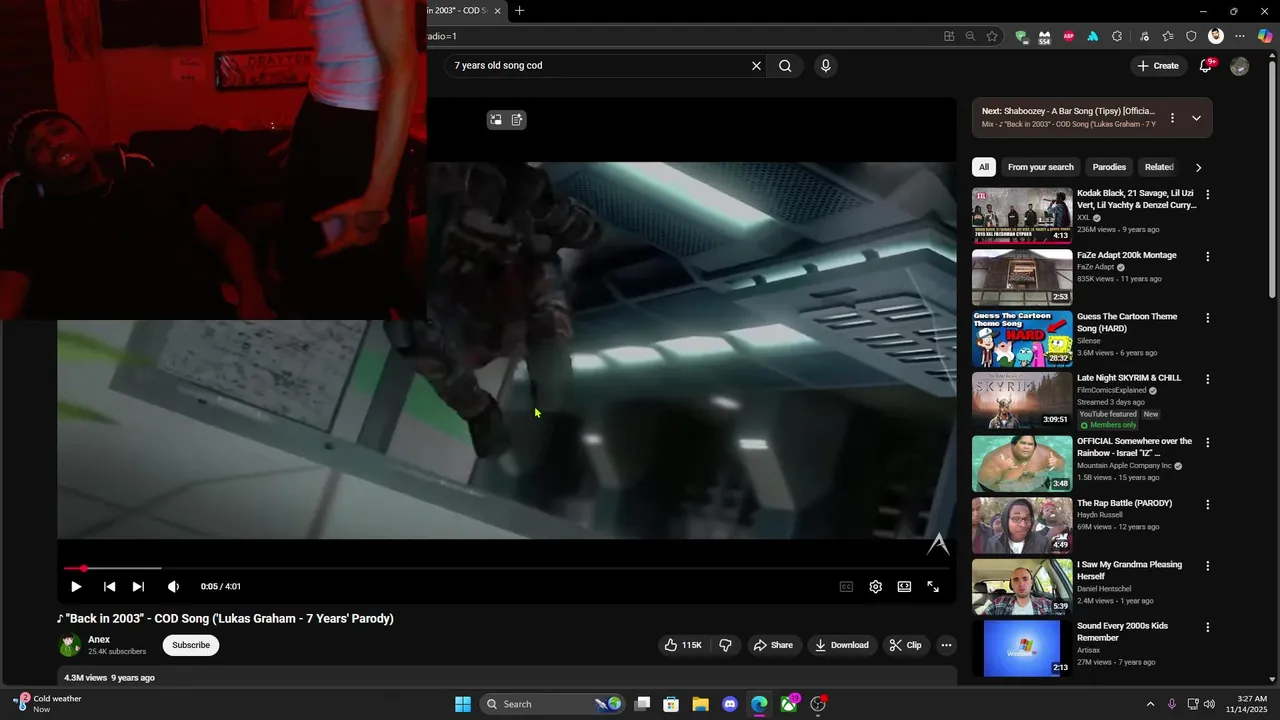
Task: Search with your voice microphone
Action: [825, 66]
